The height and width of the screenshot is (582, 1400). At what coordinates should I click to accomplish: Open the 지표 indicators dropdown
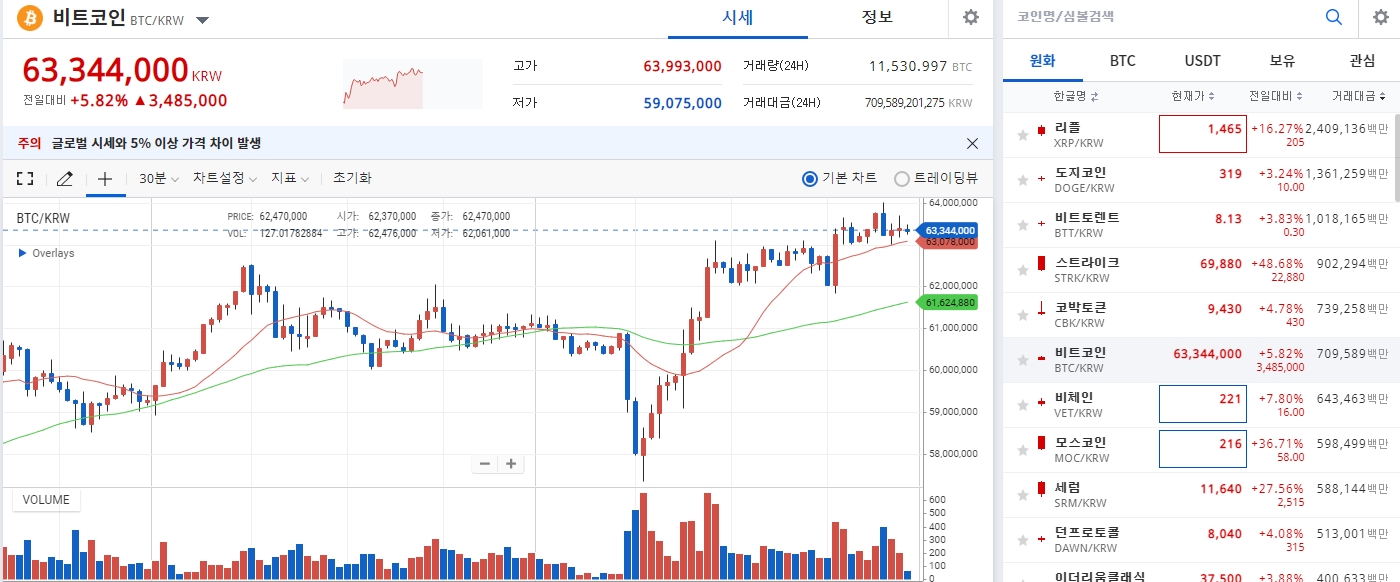(x=290, y=178)
